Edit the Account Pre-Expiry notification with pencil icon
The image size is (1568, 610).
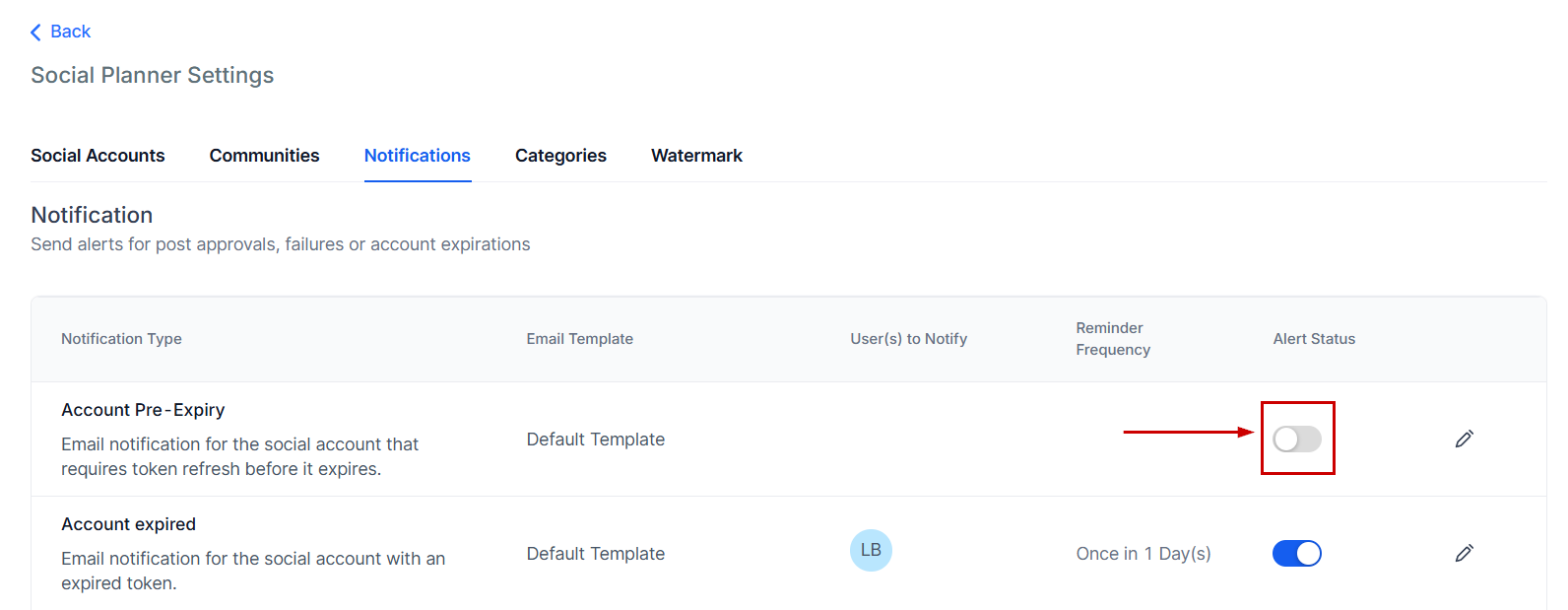click(x=1464, y=439)
